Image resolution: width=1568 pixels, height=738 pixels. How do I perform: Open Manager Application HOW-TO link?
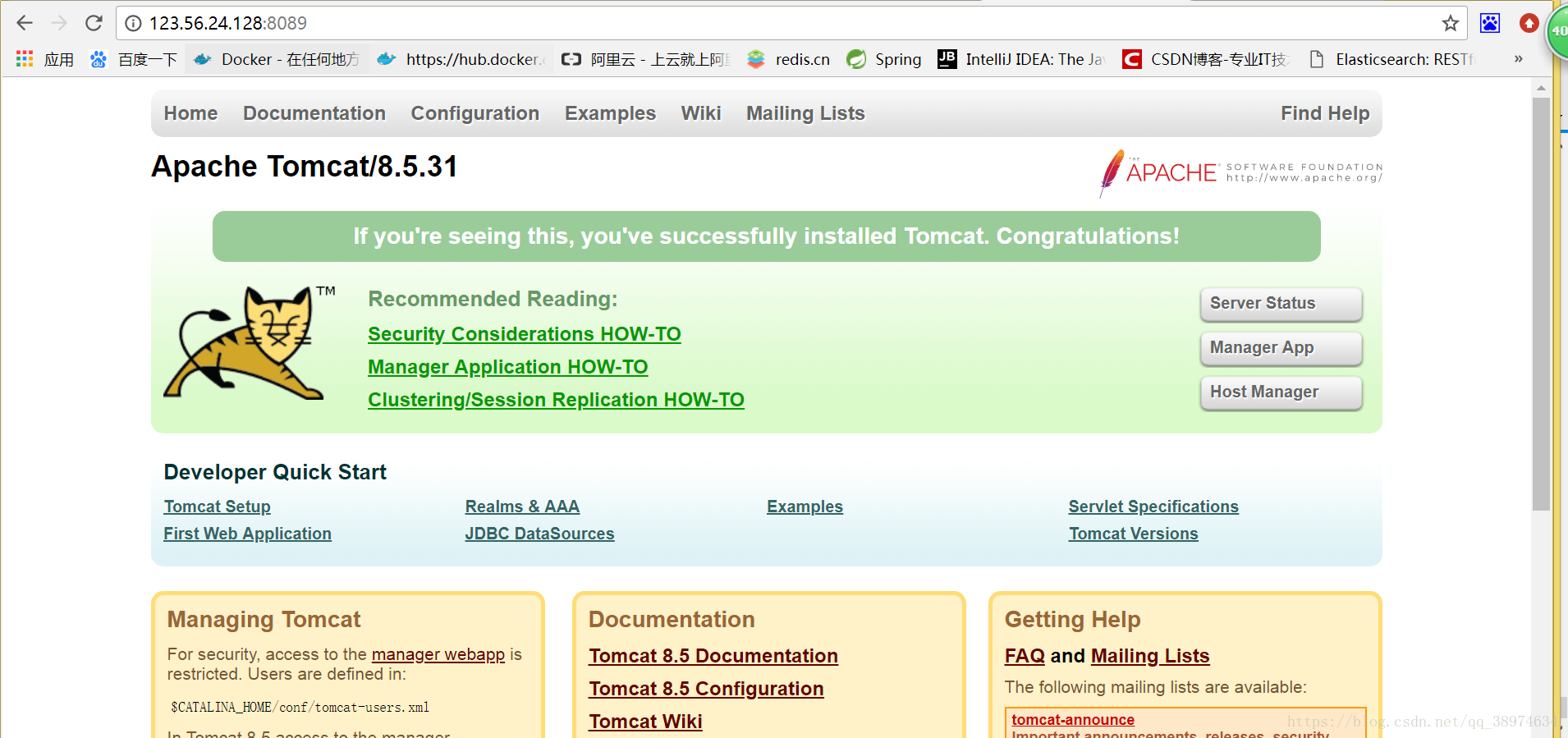[x=508, y=367]
